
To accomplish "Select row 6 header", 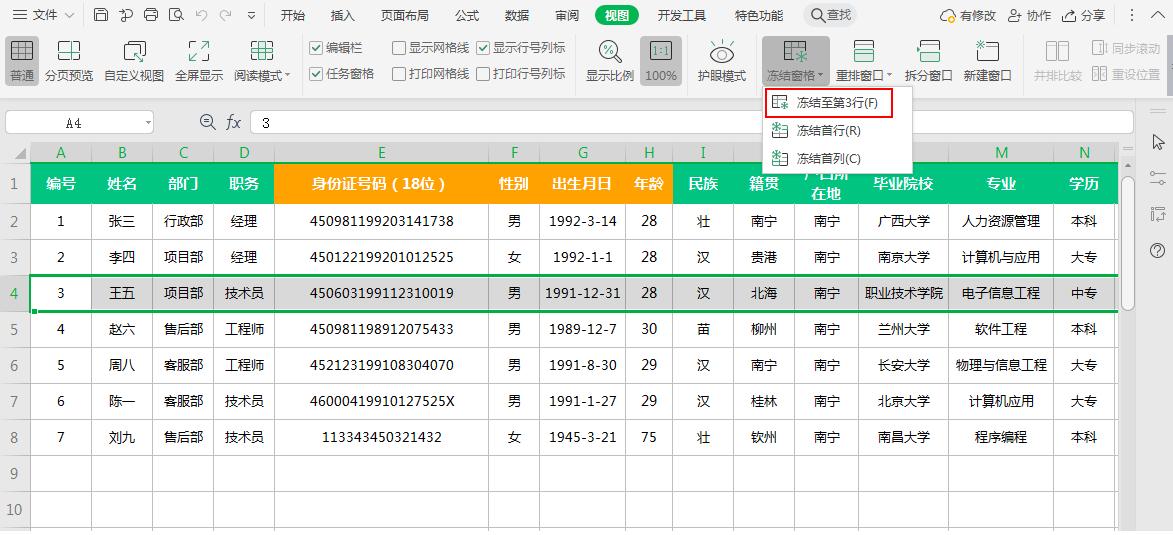I will click(x=15, y=366).
